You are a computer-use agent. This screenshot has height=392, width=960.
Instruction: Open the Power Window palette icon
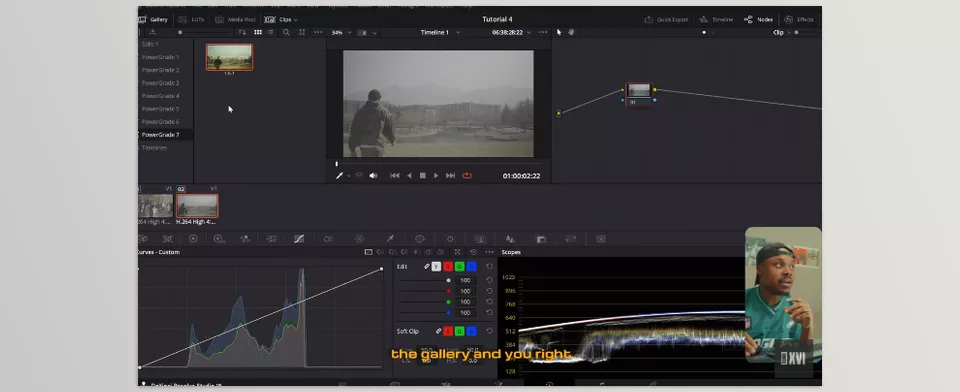point(420,239)
